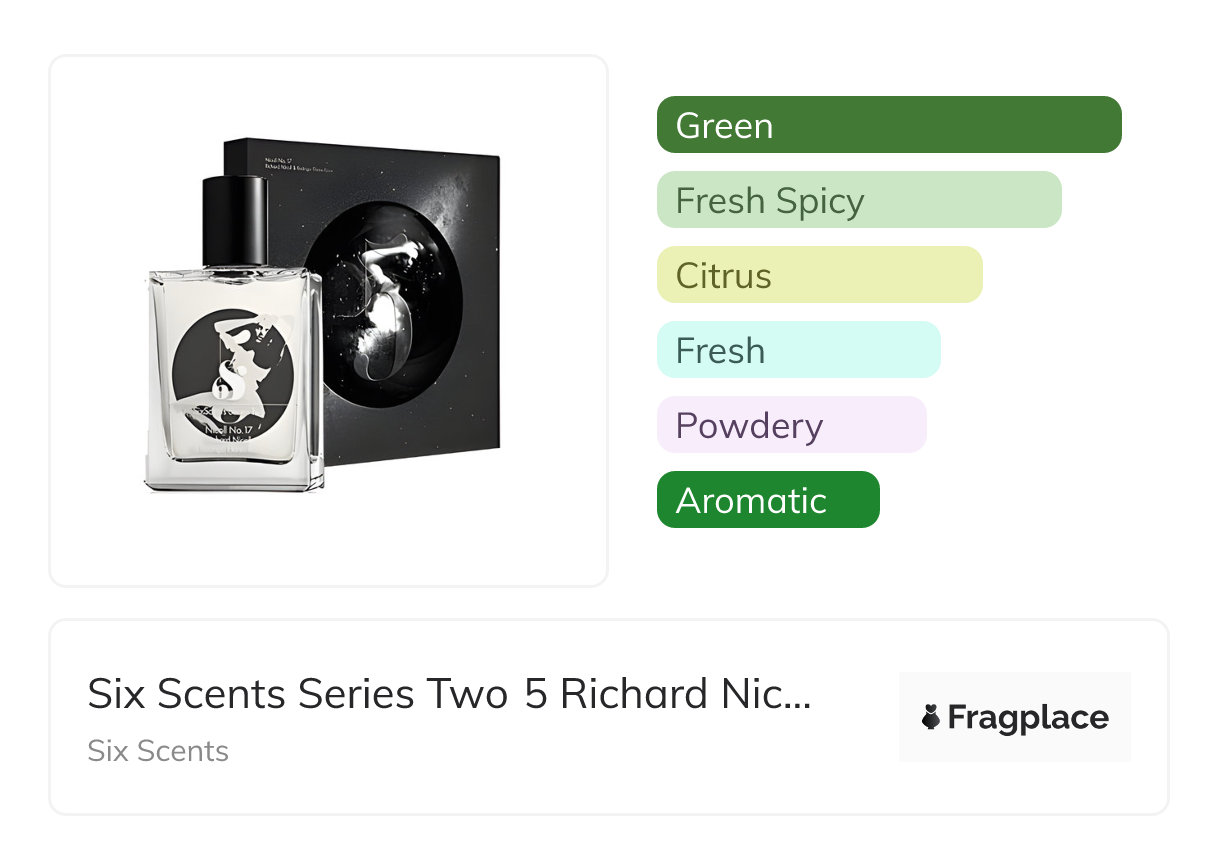Viewport: 1218px width, 864px height.
Task: Click the round black emblem on the bottle
Action: point(233,367)
